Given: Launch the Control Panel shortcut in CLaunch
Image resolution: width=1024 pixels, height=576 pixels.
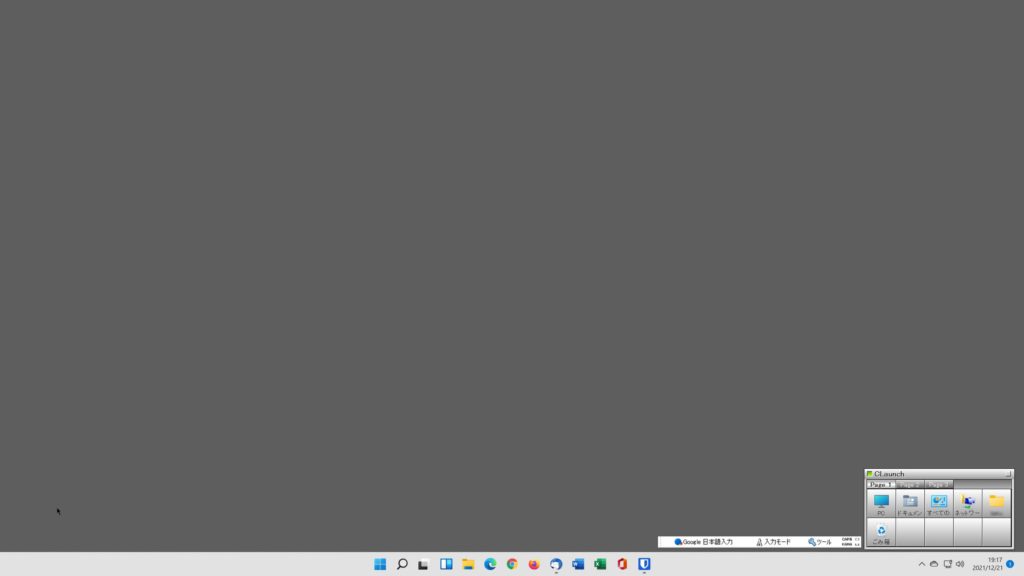Looking at the screenshot, I should pyautogui.click(x=939, y=503).
